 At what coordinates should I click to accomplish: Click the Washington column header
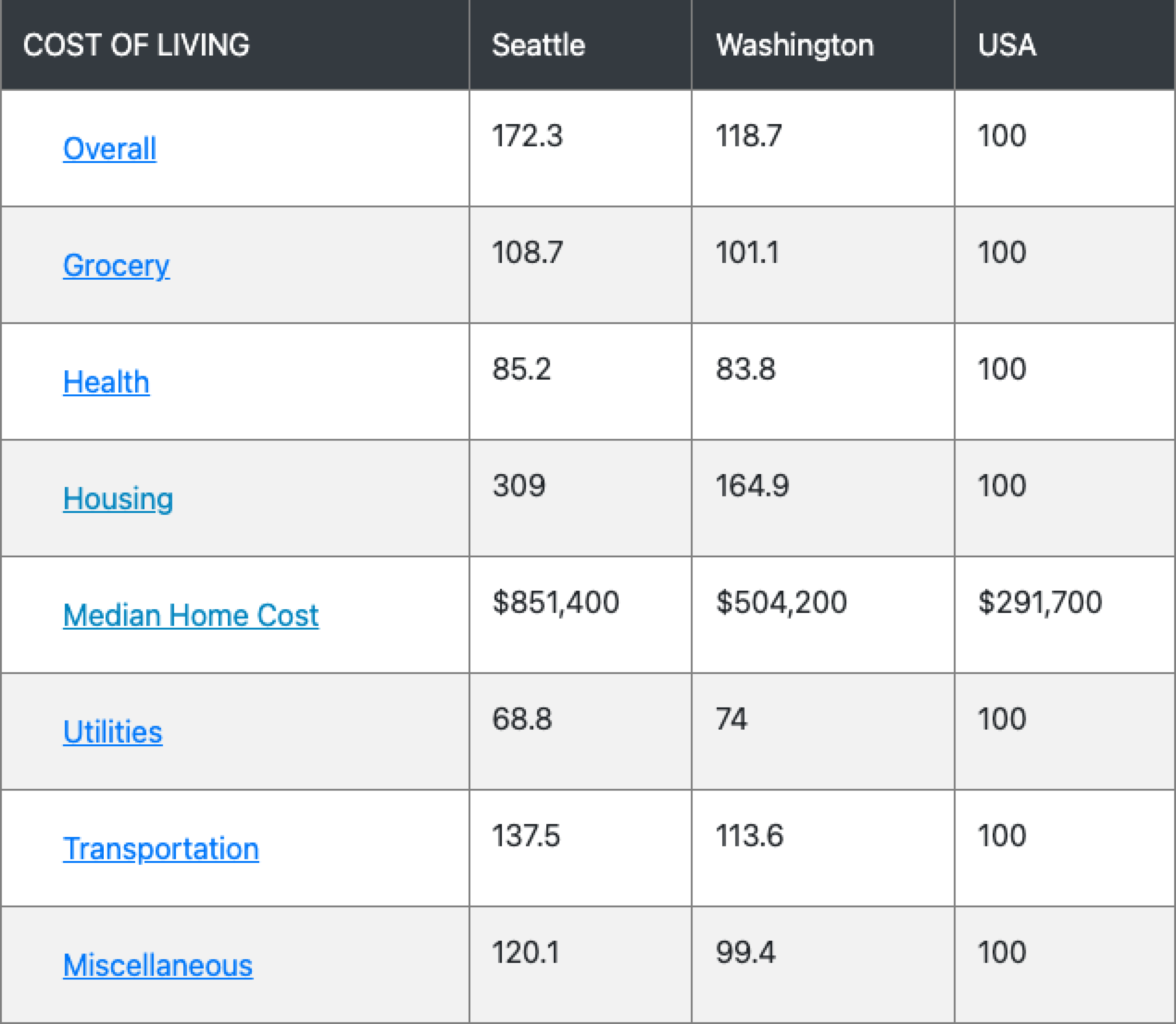tap(795, 45)
